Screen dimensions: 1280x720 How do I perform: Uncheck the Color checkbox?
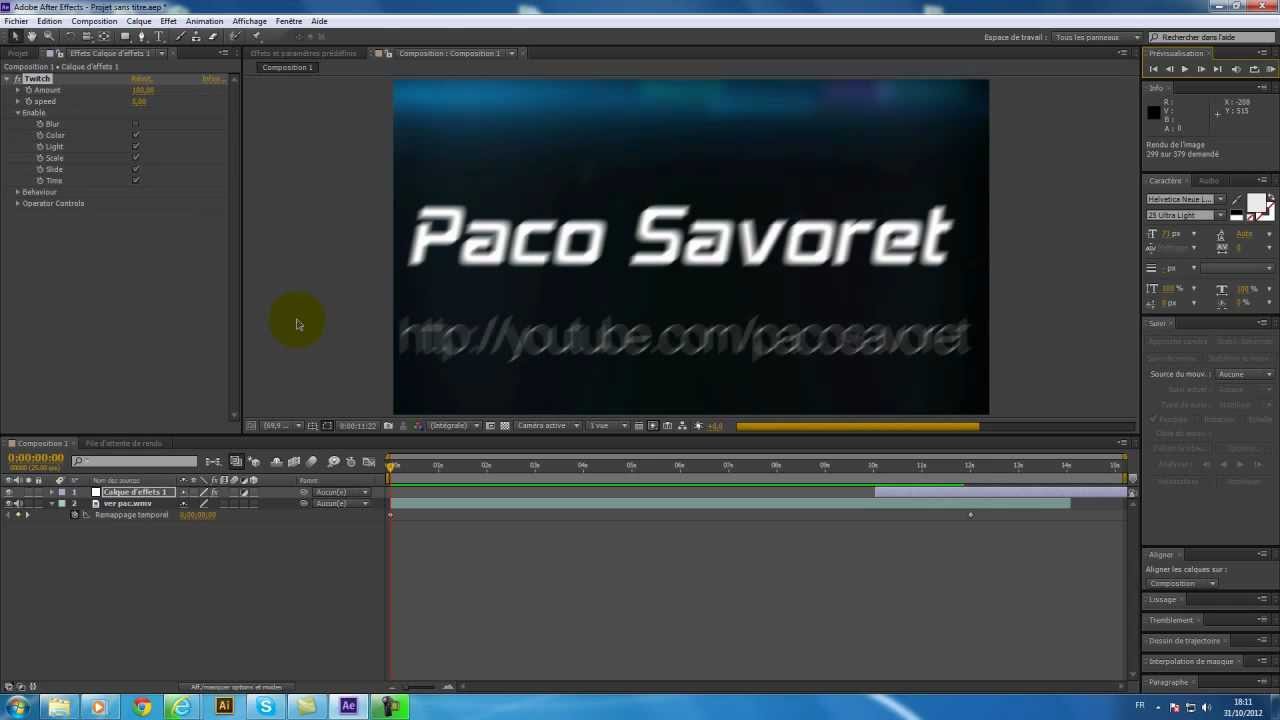click(x=136, y=135)
